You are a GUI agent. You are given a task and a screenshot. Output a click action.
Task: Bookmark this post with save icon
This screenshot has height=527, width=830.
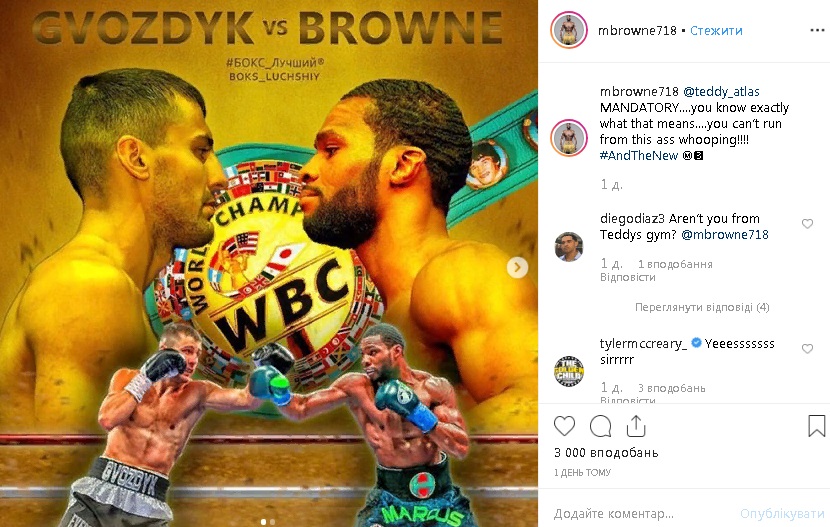click(816, 426)
